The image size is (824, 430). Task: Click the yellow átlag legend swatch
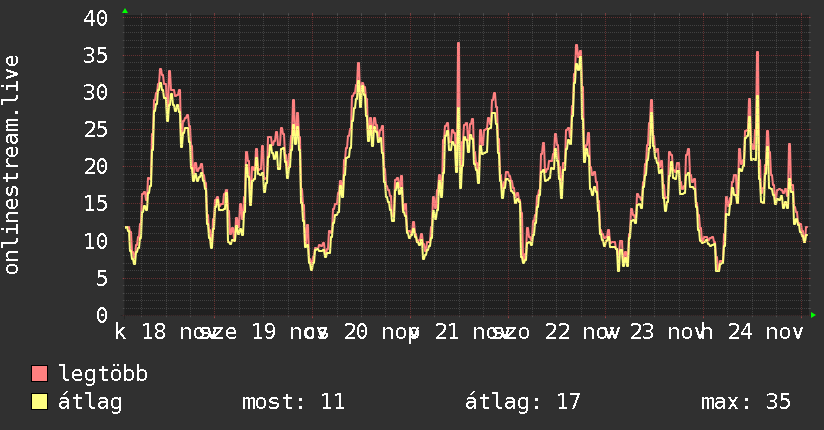(39, 402)
